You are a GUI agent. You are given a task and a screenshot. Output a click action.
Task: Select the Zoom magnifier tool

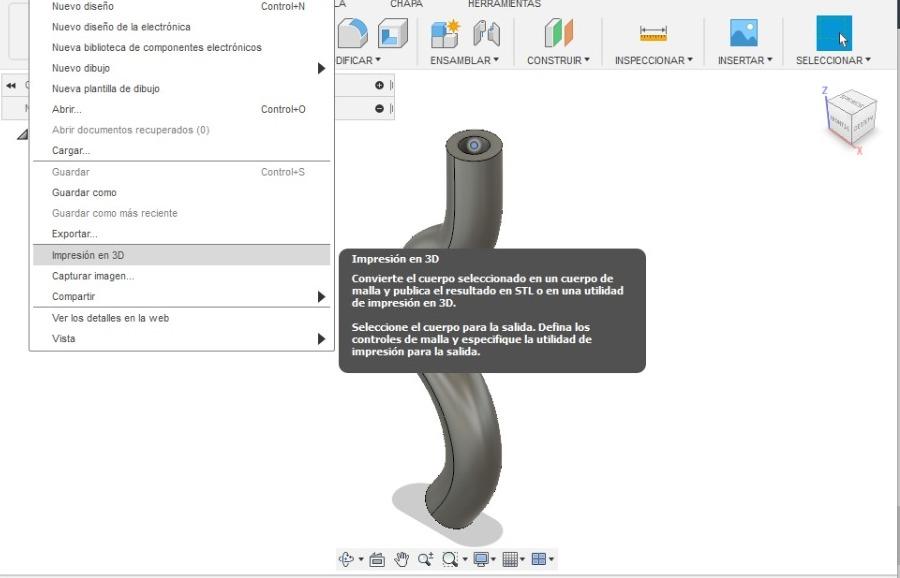pos(426,558)
